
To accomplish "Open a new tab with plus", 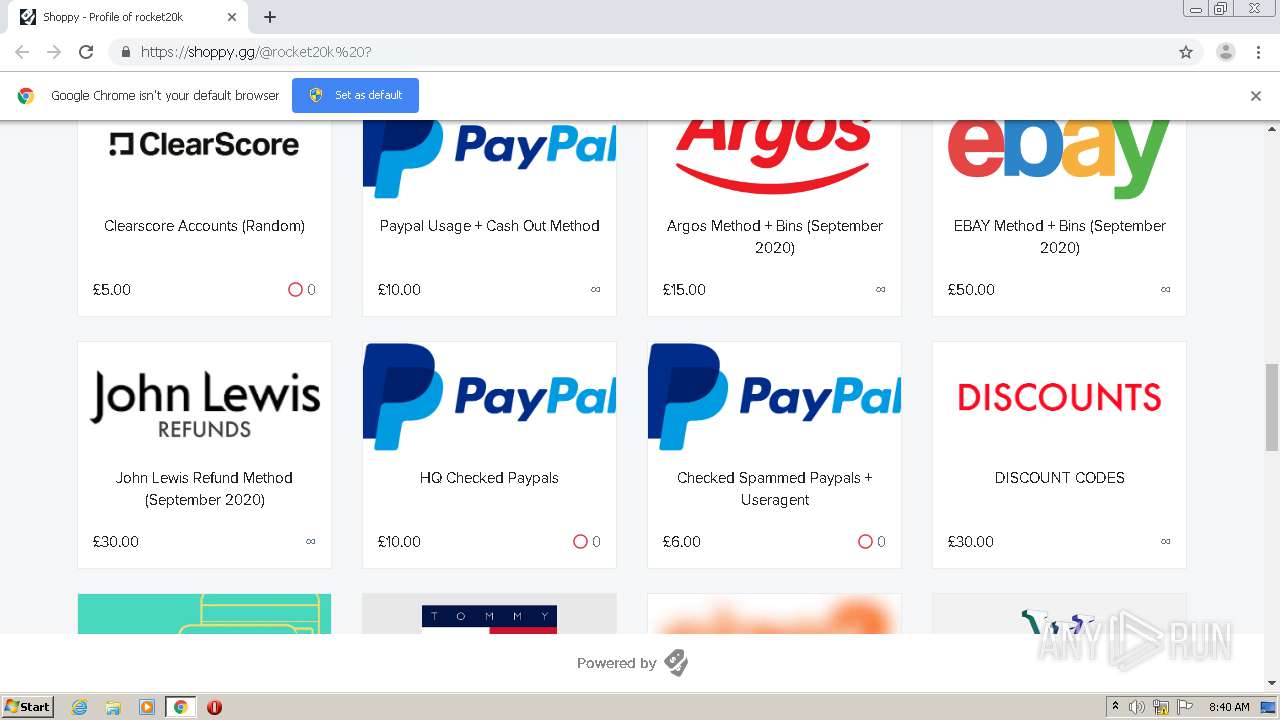I will tap(270, 17).
